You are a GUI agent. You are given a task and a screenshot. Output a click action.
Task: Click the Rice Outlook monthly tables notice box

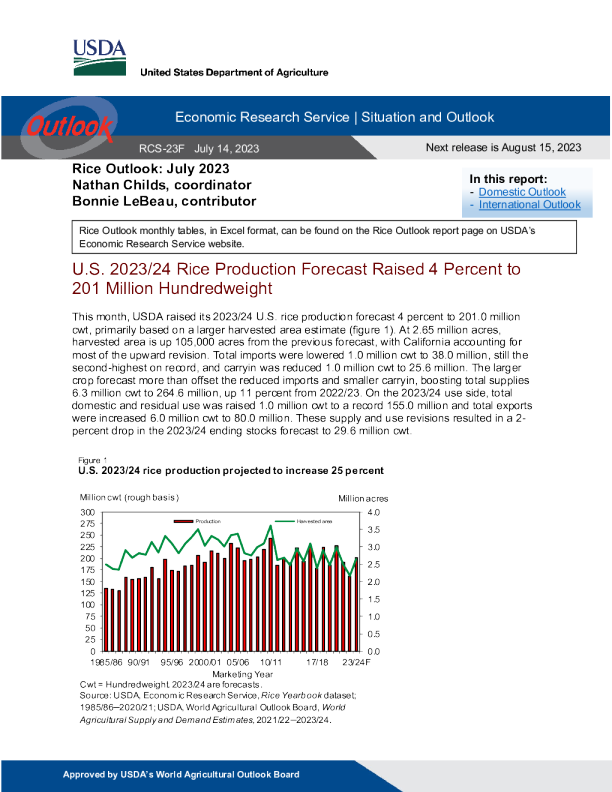(324, 237)
